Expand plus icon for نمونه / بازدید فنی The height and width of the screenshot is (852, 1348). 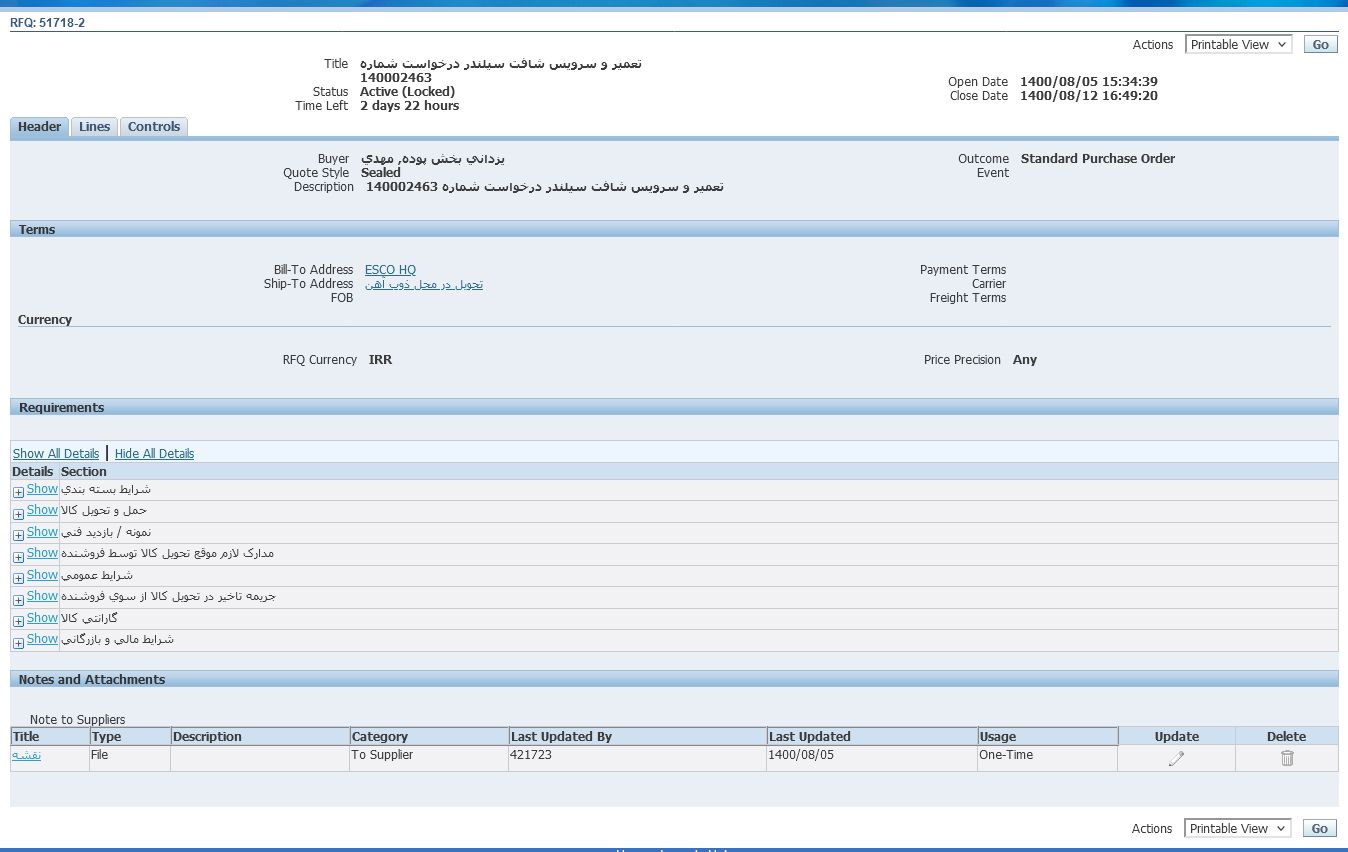pos(18,535)
